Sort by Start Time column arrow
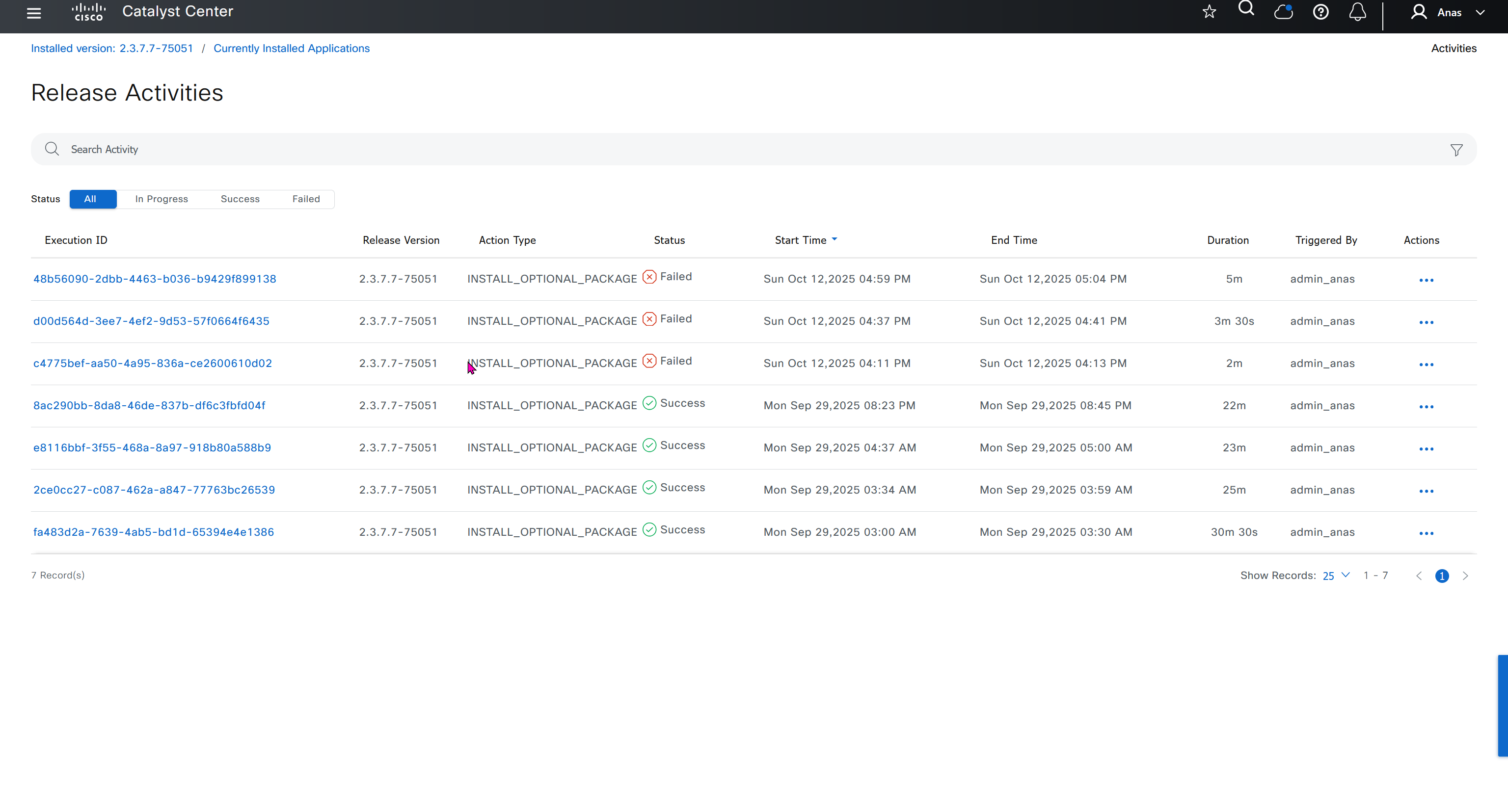This screenshot has height=812, width=1508. tap(834, 239)
